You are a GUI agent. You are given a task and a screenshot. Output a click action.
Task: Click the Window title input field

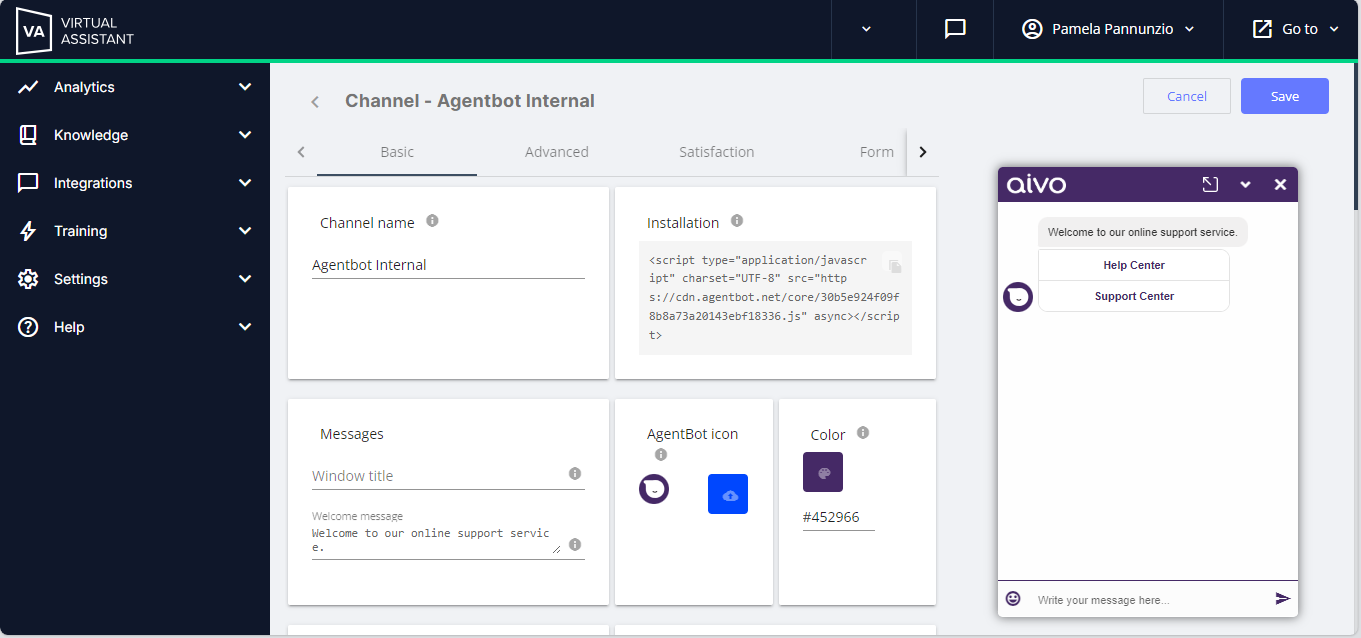438,476
